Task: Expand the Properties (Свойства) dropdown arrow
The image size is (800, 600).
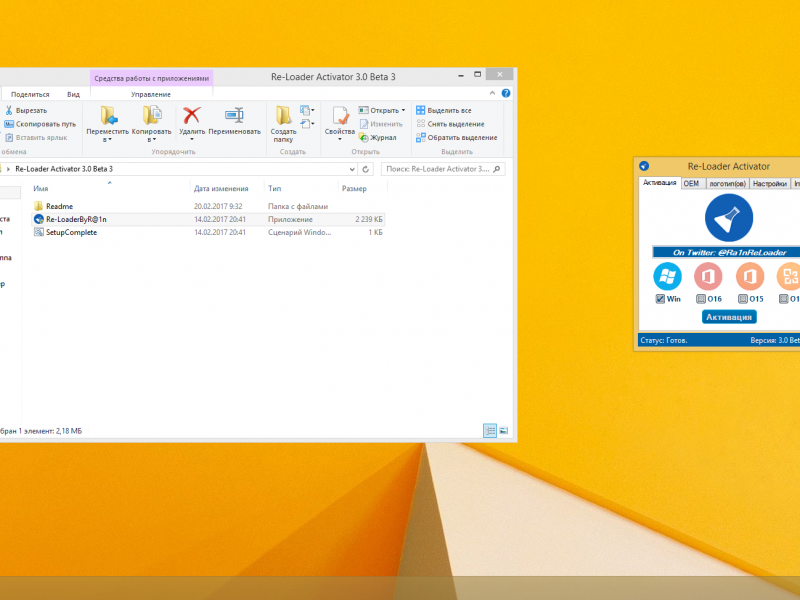Action: pos(340,139)
